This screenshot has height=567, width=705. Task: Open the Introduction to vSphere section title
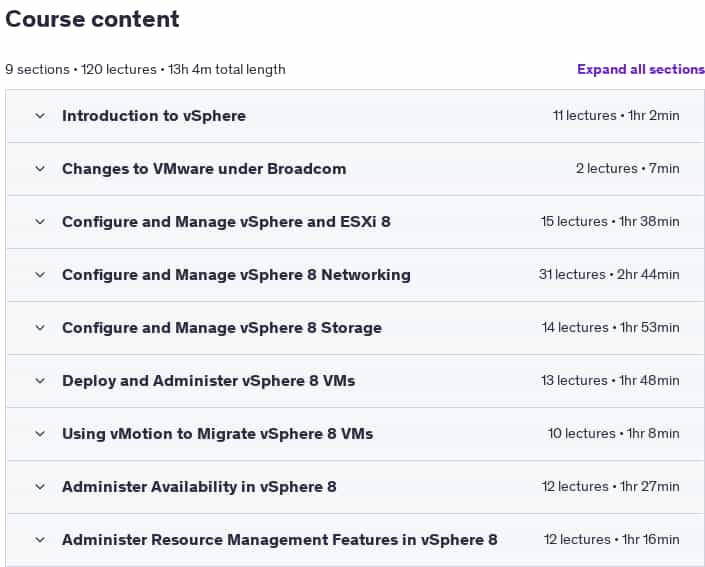point(154,116)
